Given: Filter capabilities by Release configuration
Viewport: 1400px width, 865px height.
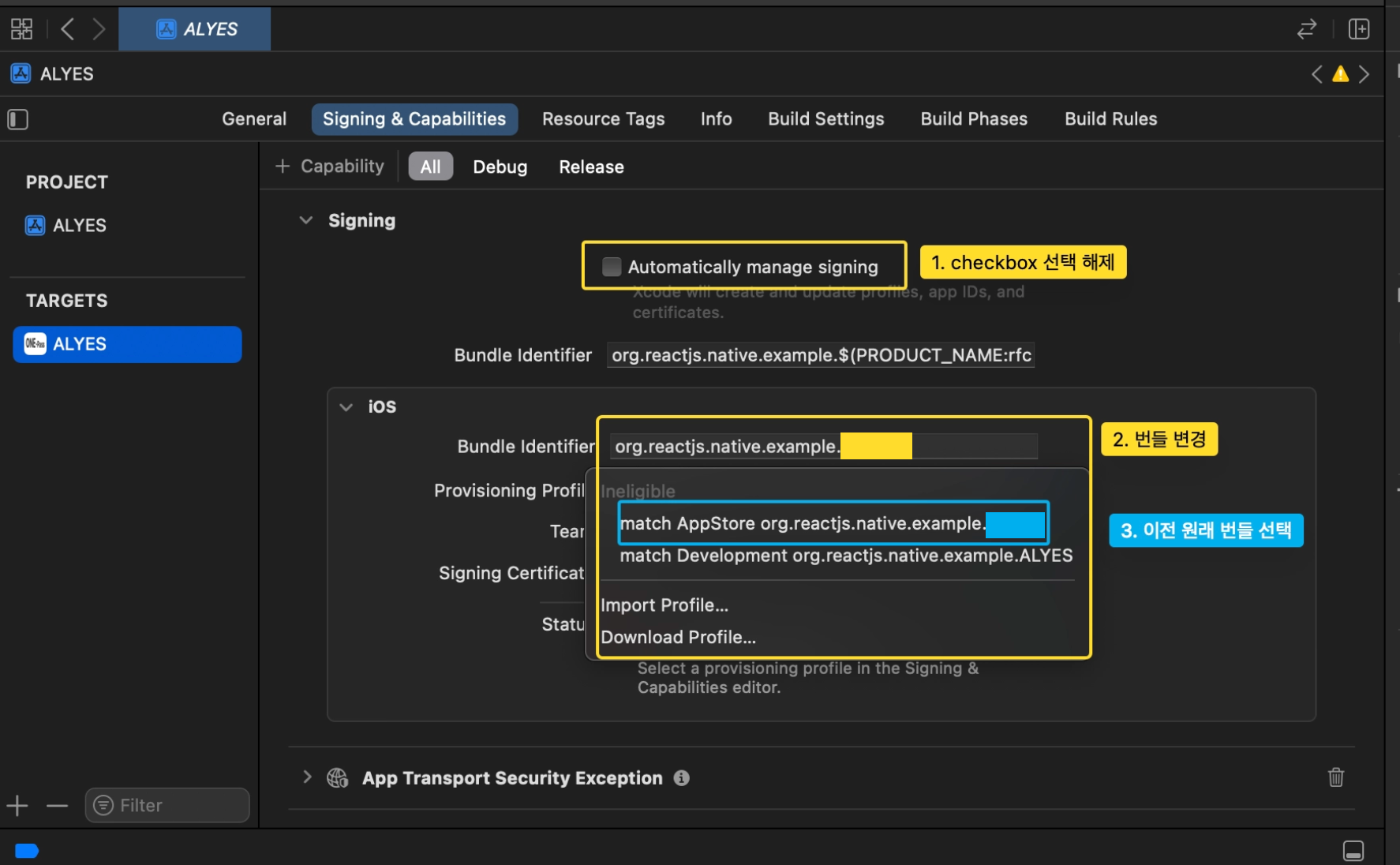Looking at the screenshot, I should [x=592, y=167].
